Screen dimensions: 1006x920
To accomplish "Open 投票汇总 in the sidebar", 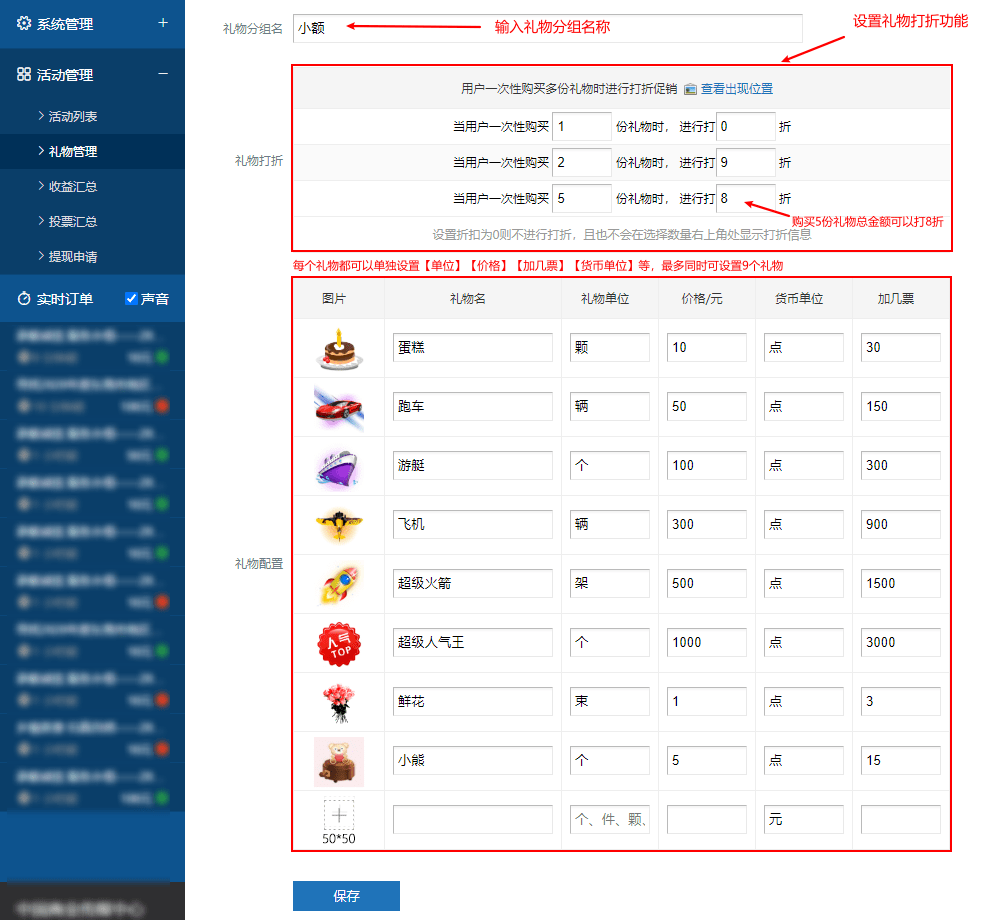I will click(72, 221).
